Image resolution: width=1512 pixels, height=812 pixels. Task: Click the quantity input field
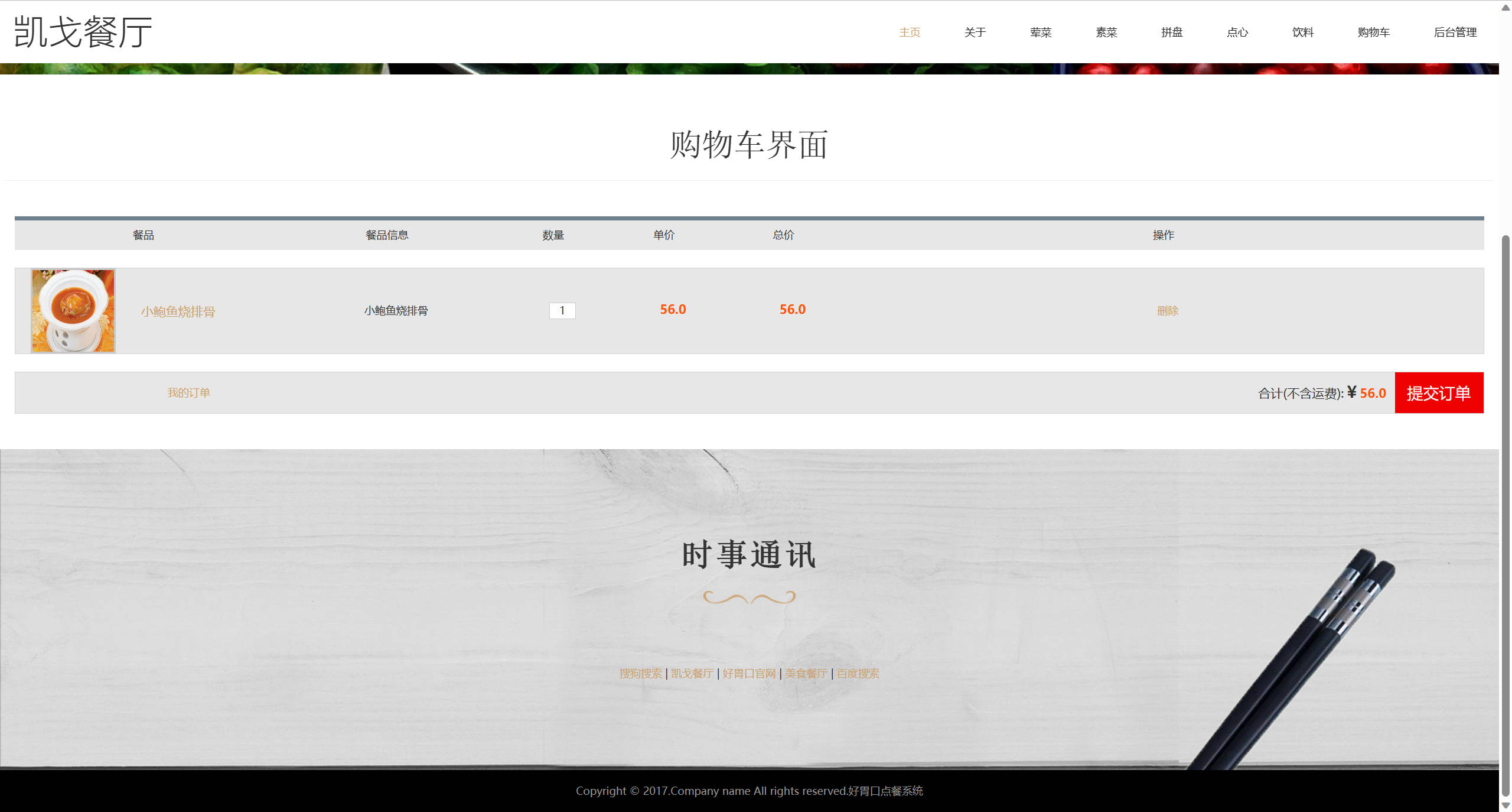point(562,310)
